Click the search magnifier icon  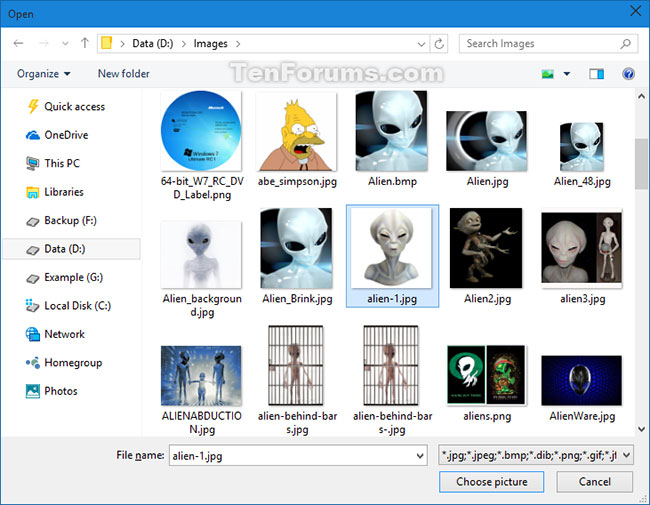click(x=626, y=44)
